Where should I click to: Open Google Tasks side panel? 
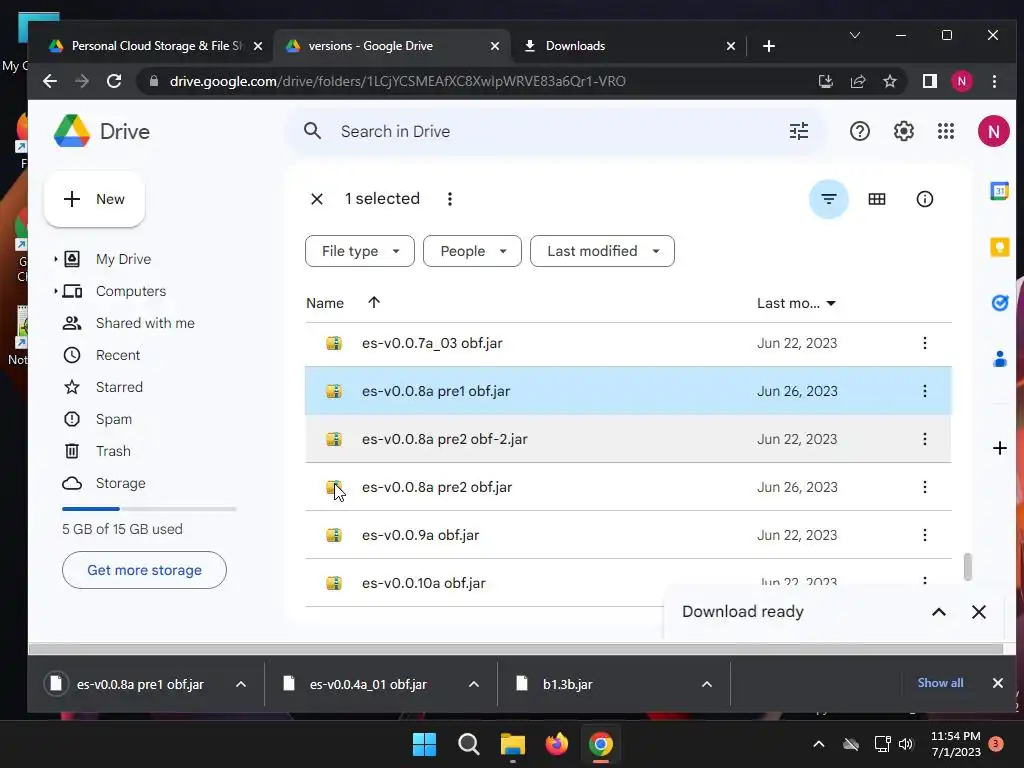[x=999, y=302]
